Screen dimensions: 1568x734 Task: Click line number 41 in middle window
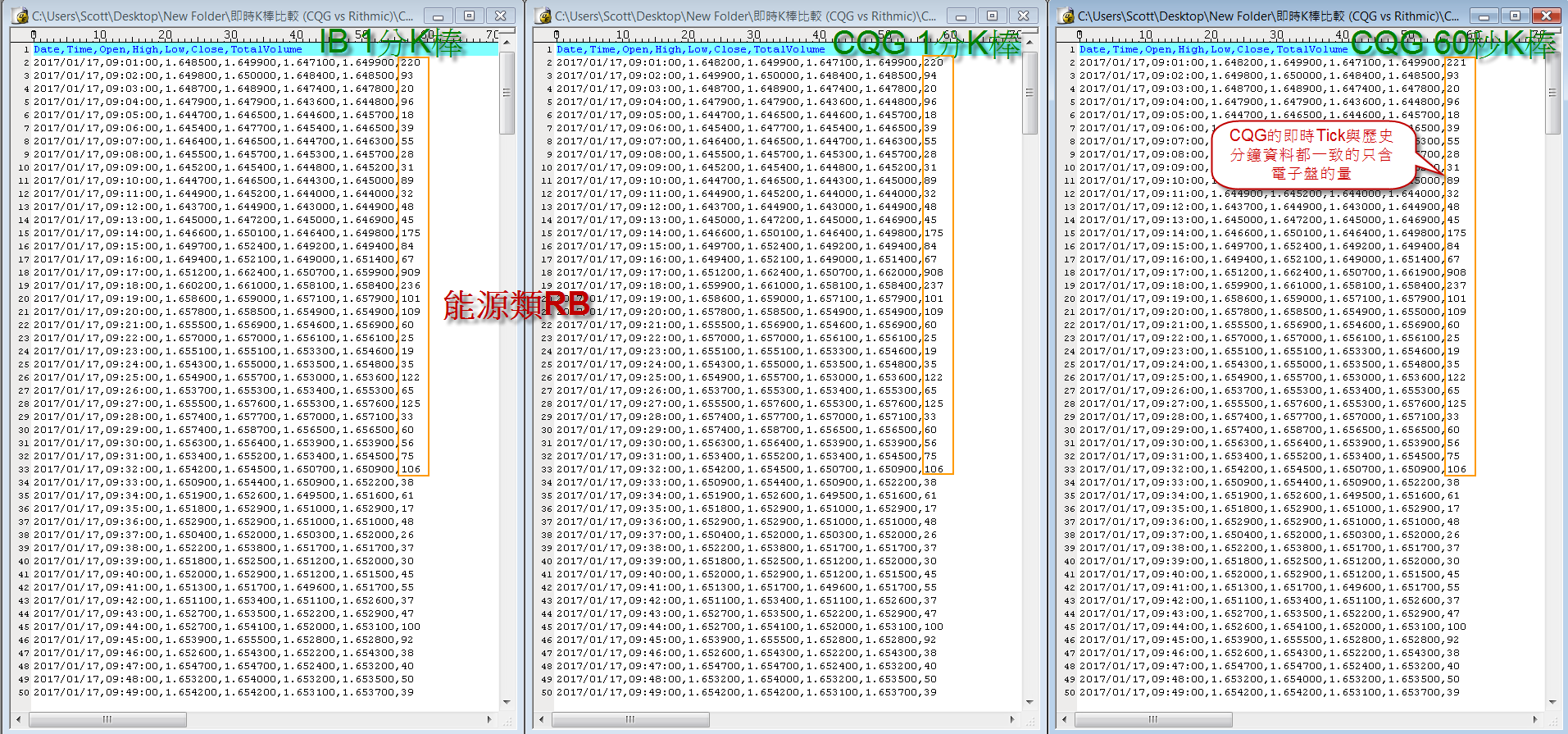[547, 574]
